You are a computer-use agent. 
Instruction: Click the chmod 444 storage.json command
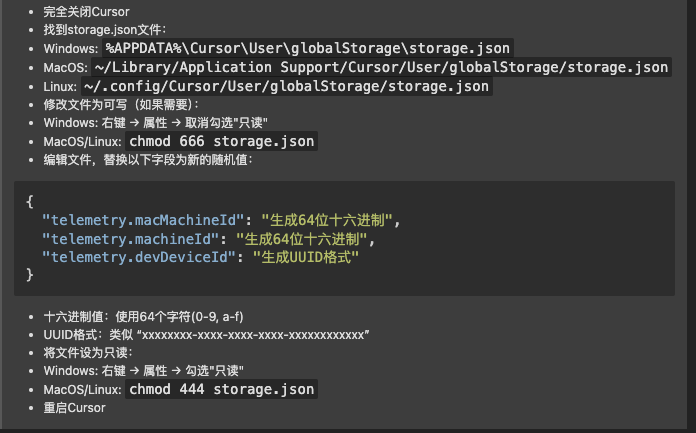222,389
